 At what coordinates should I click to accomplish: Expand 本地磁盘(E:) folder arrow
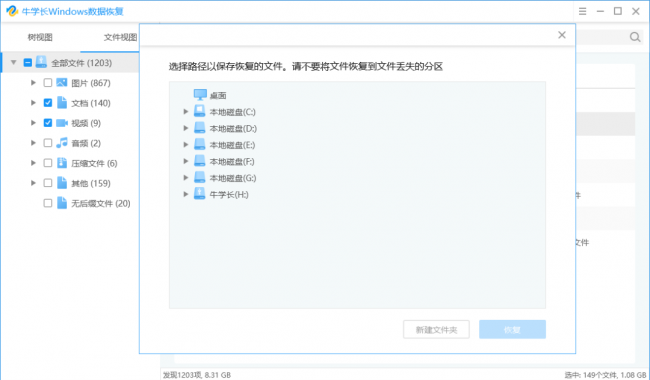click(186, 145)
